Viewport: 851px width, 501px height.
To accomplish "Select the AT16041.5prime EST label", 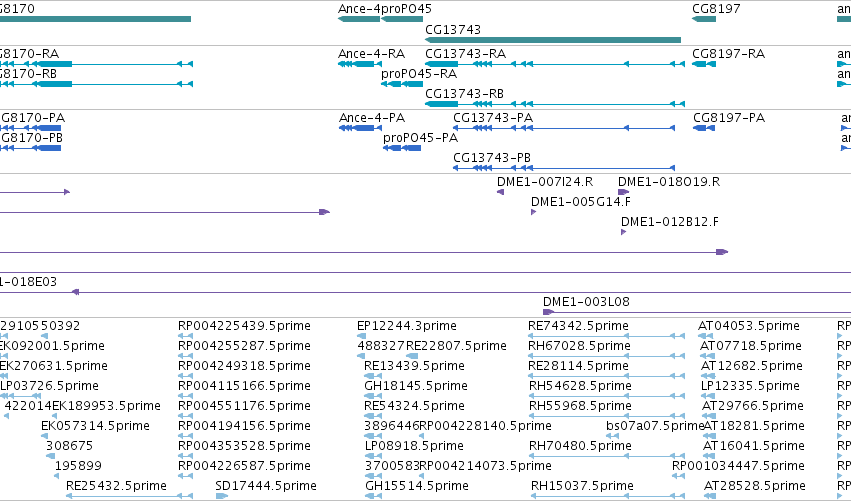I will pos(754,446).
